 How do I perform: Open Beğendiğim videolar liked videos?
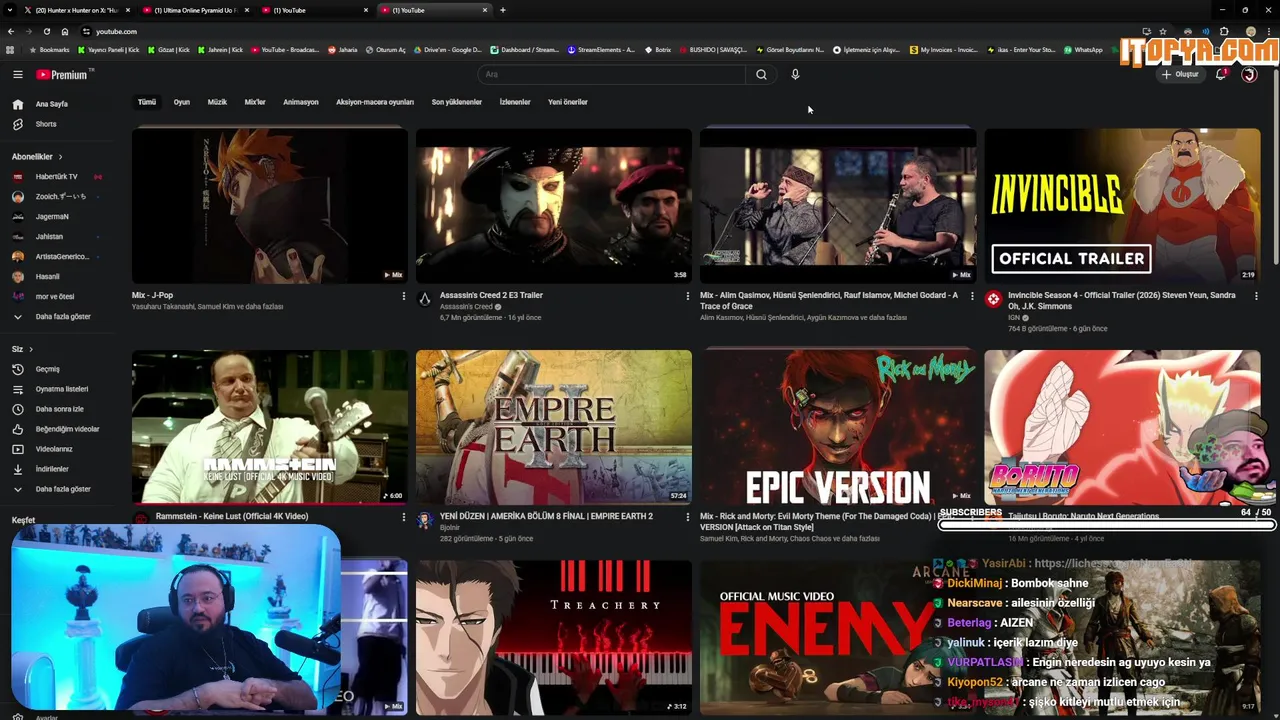[x=67, y=429]
